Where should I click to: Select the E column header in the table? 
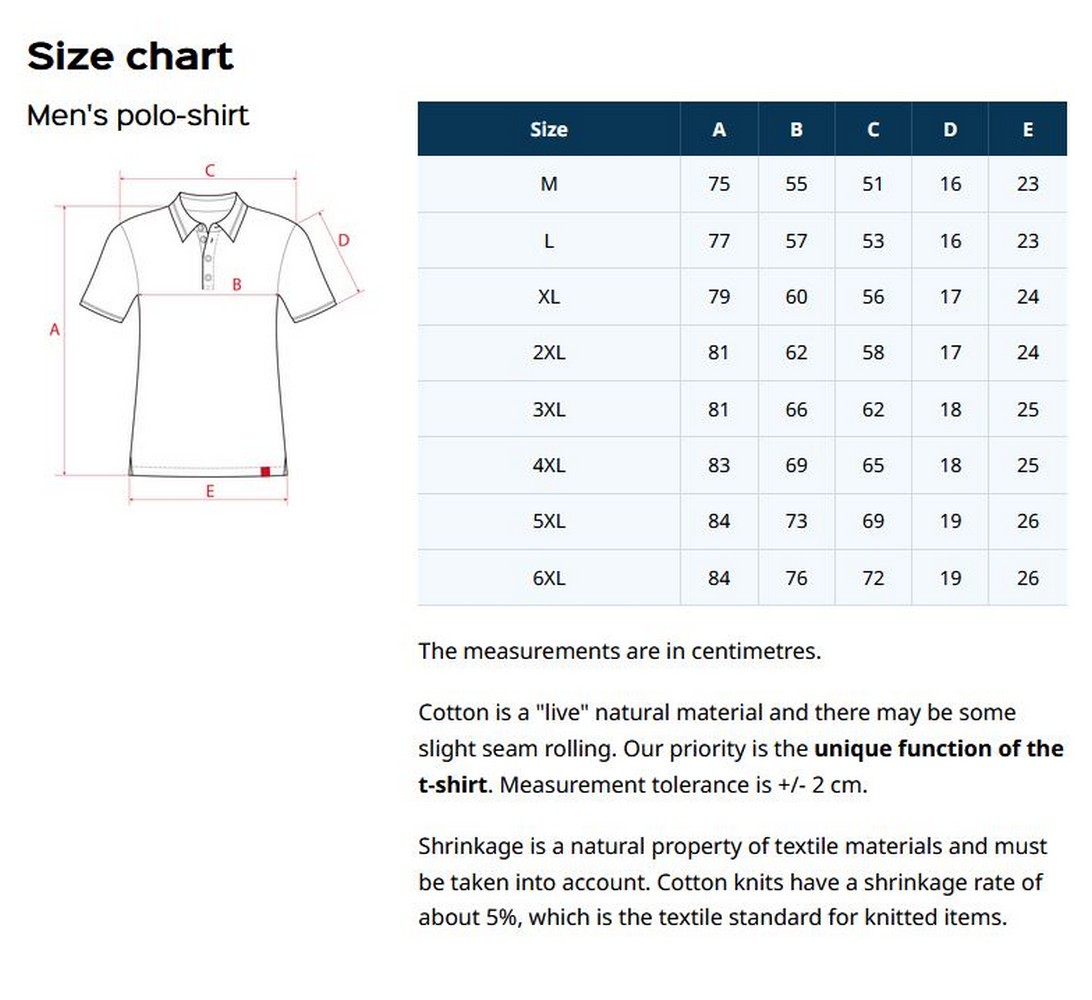[x=1027, y=129]
